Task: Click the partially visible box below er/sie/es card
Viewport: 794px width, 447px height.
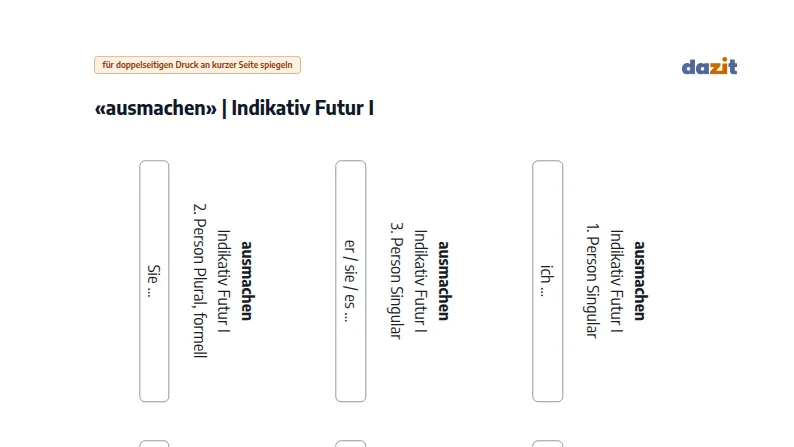Action: click(350, 443)
